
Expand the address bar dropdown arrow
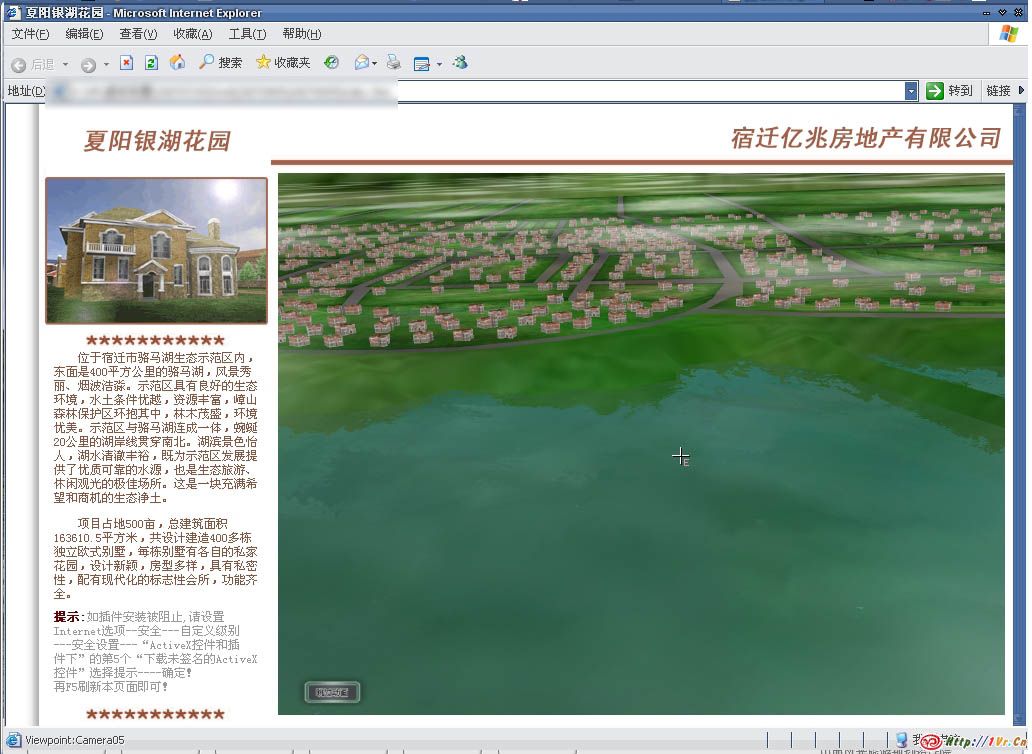(x=911, y=91)
